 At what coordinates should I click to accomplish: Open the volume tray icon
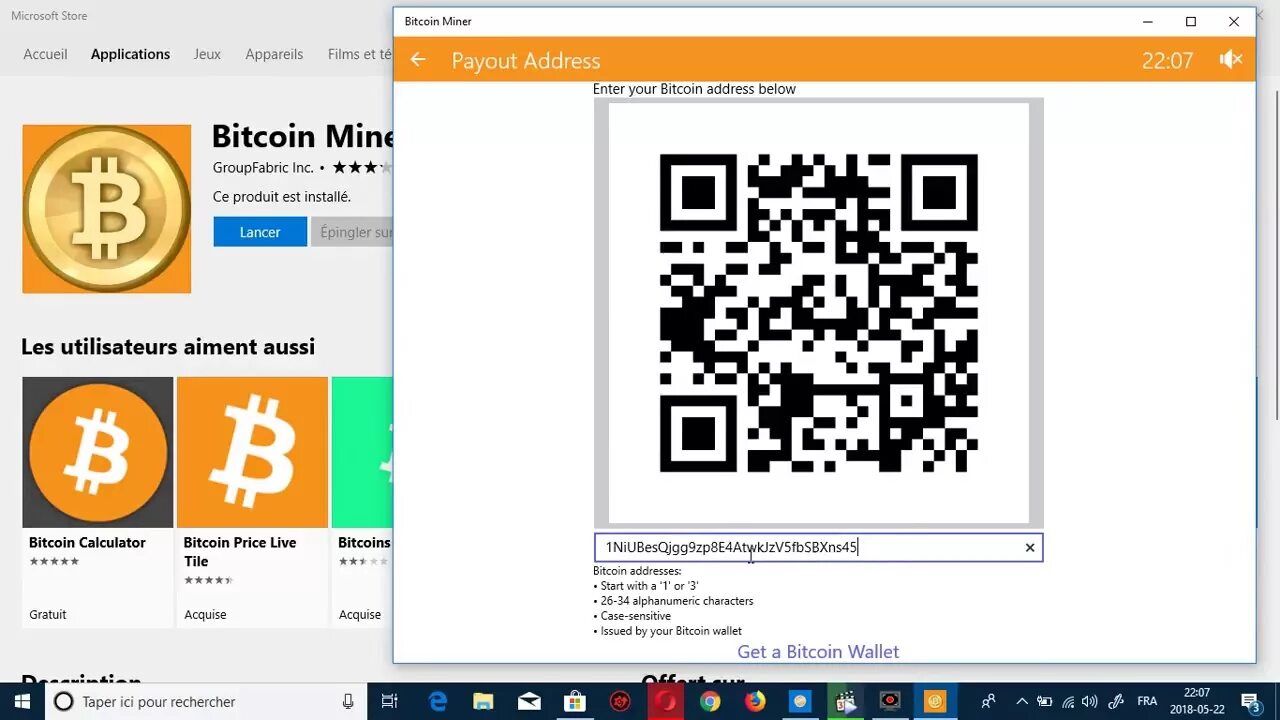(1090, 701)
